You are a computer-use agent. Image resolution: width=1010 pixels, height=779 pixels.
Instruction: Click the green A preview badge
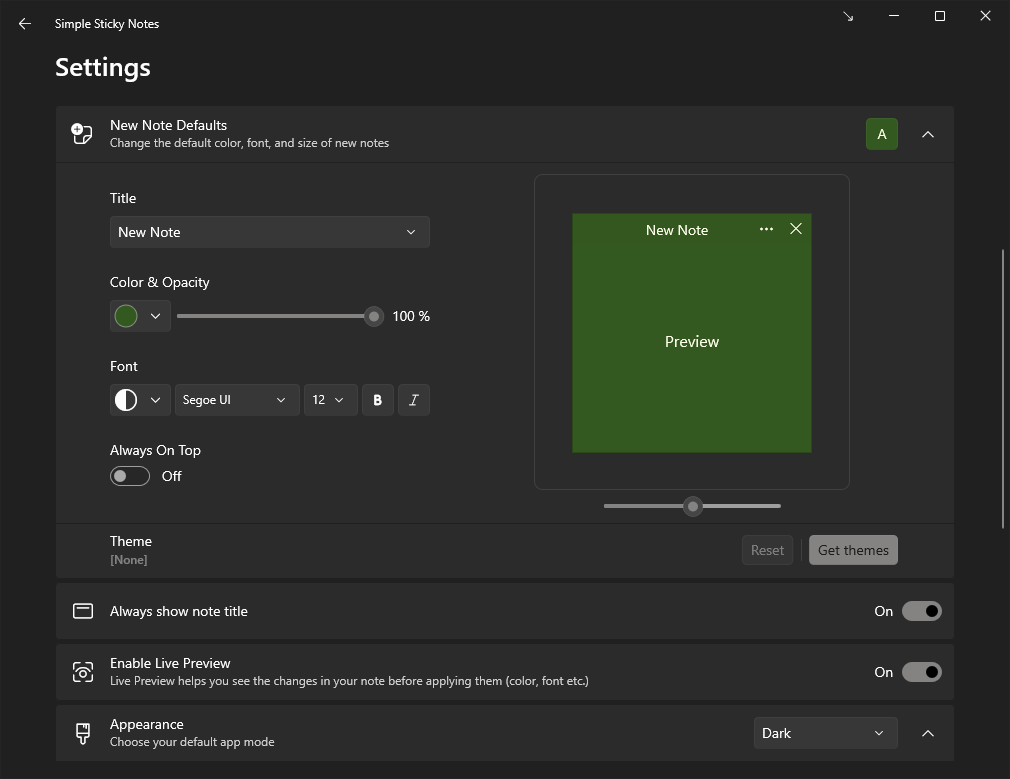[x=881, y=134]
